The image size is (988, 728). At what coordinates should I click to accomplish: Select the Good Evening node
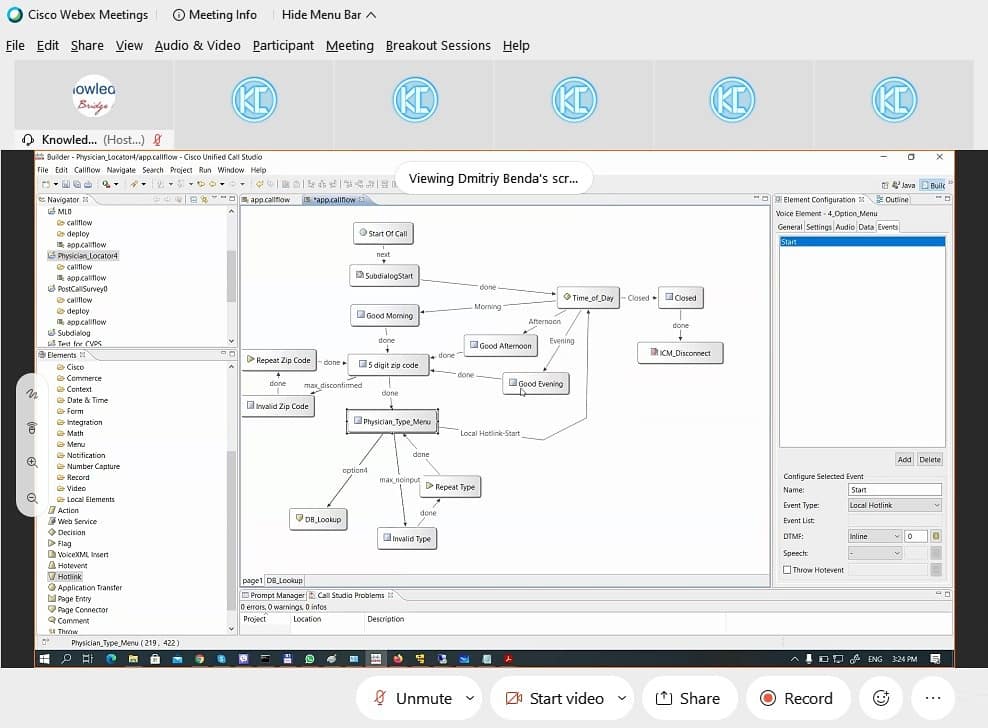pos(536,383)
